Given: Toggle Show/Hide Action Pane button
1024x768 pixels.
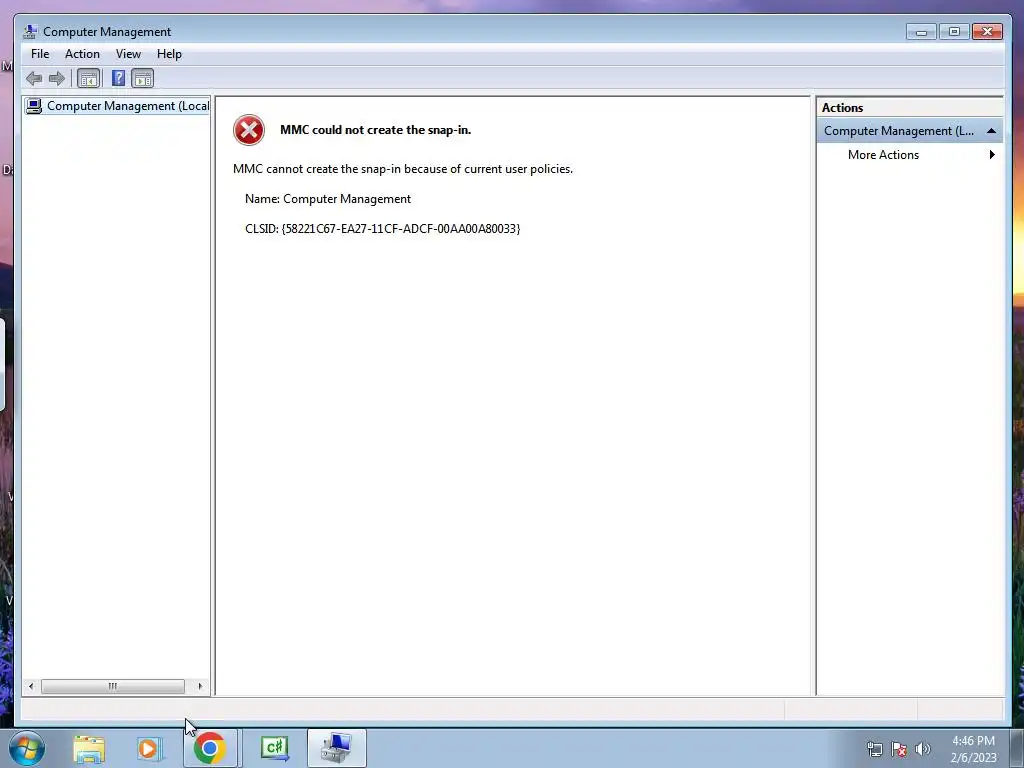Looking at the screenshot, I should pos(142,79).
